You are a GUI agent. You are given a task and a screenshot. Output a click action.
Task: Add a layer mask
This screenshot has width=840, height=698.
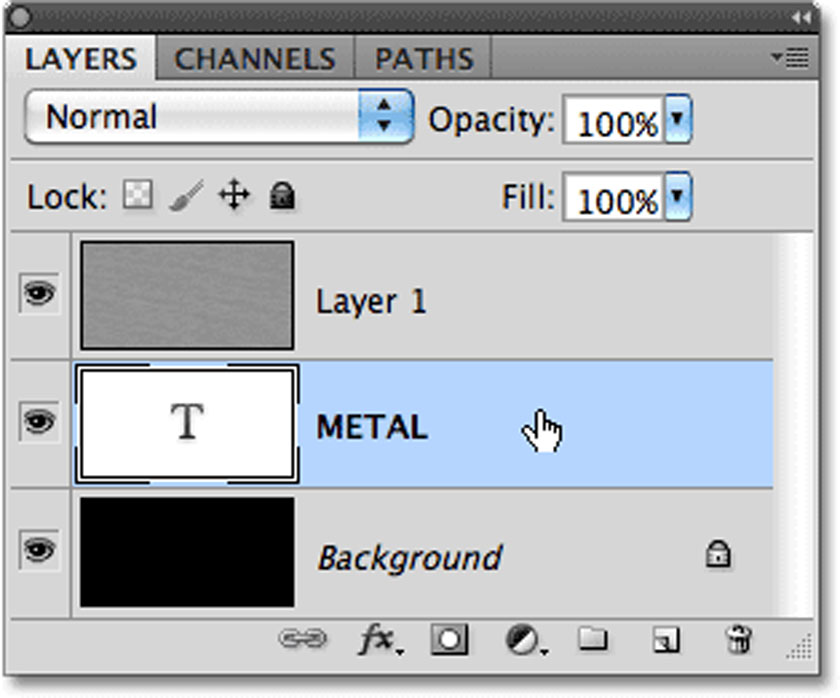click(x=449, y=639)
